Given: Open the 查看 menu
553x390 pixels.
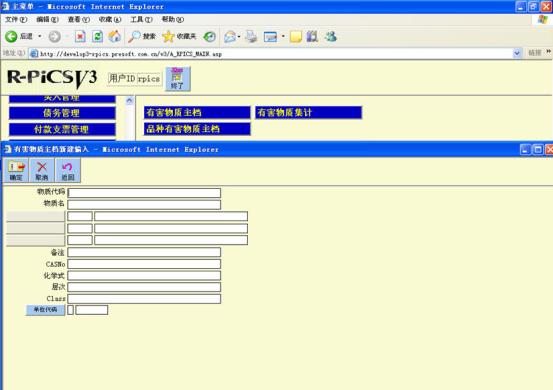Looking at the screenshot, I should (x=79, y=19).
